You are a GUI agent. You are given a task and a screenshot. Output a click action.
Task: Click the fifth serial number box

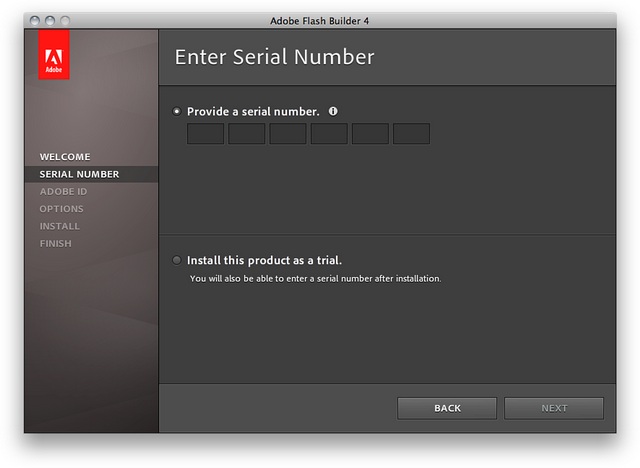(370, 134)
